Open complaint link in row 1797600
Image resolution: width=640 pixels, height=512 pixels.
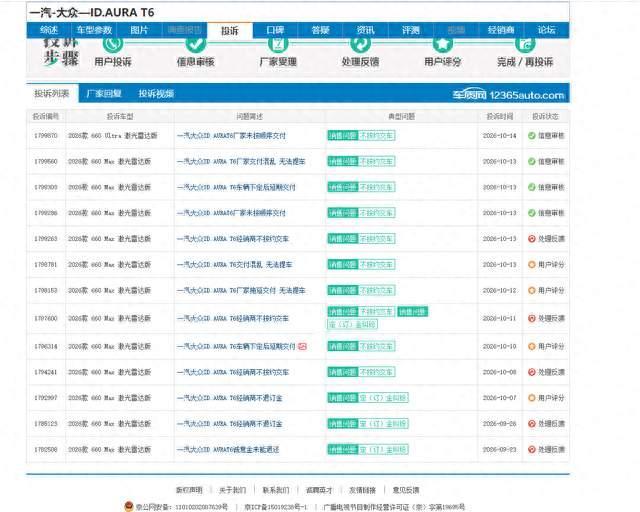[x=233, y=318]
